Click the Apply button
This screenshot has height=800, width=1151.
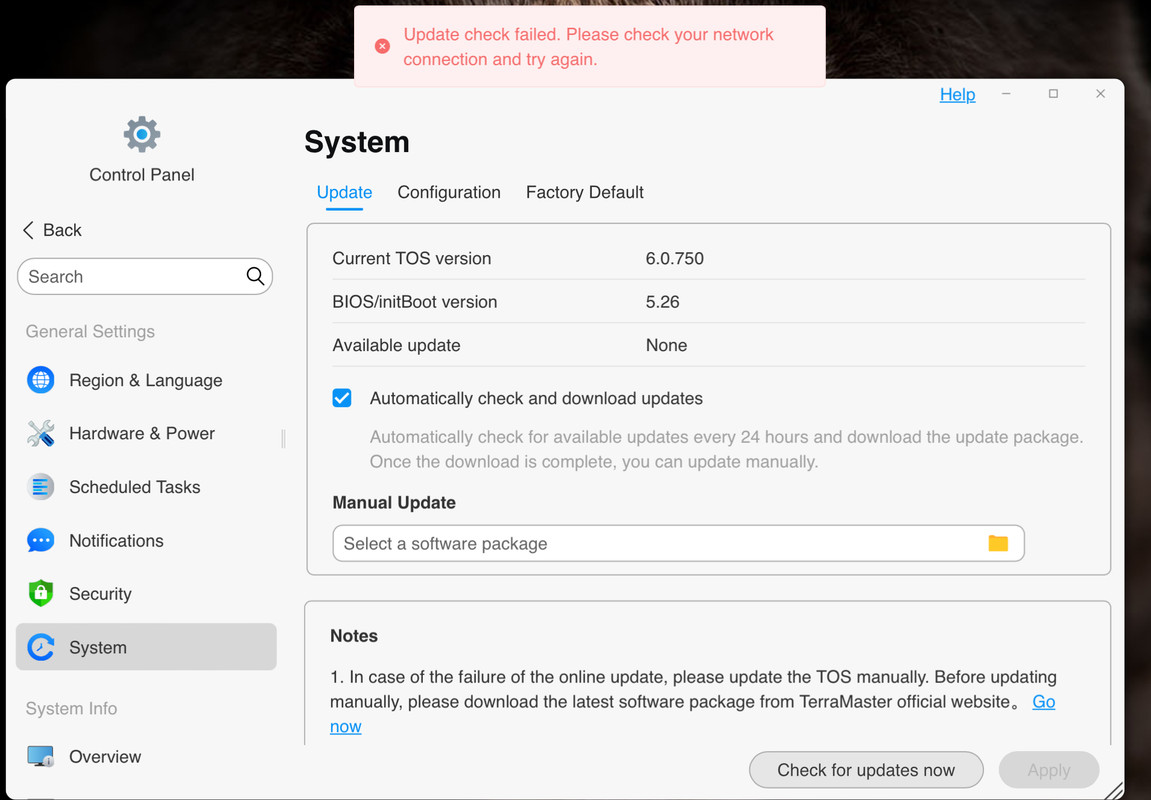[1048, 769]
